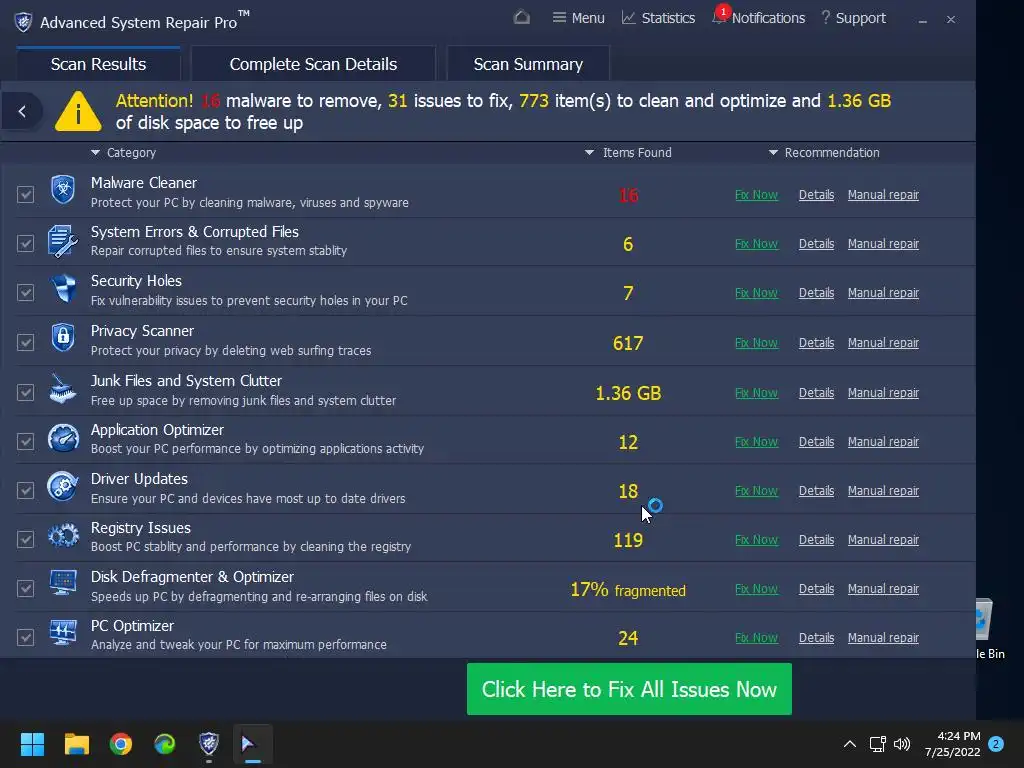Launch Microsoft Edge from the taskbar
This screenshot has width=1024, height=768.
165,744
